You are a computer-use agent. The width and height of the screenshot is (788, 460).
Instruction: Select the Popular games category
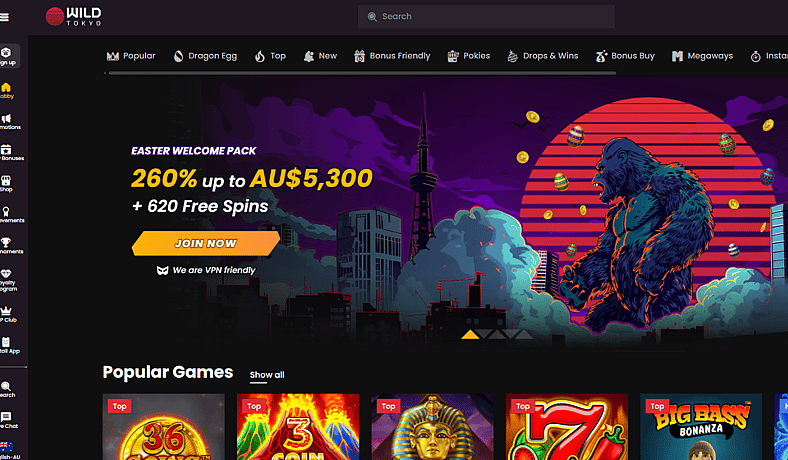tap(131, 56)
